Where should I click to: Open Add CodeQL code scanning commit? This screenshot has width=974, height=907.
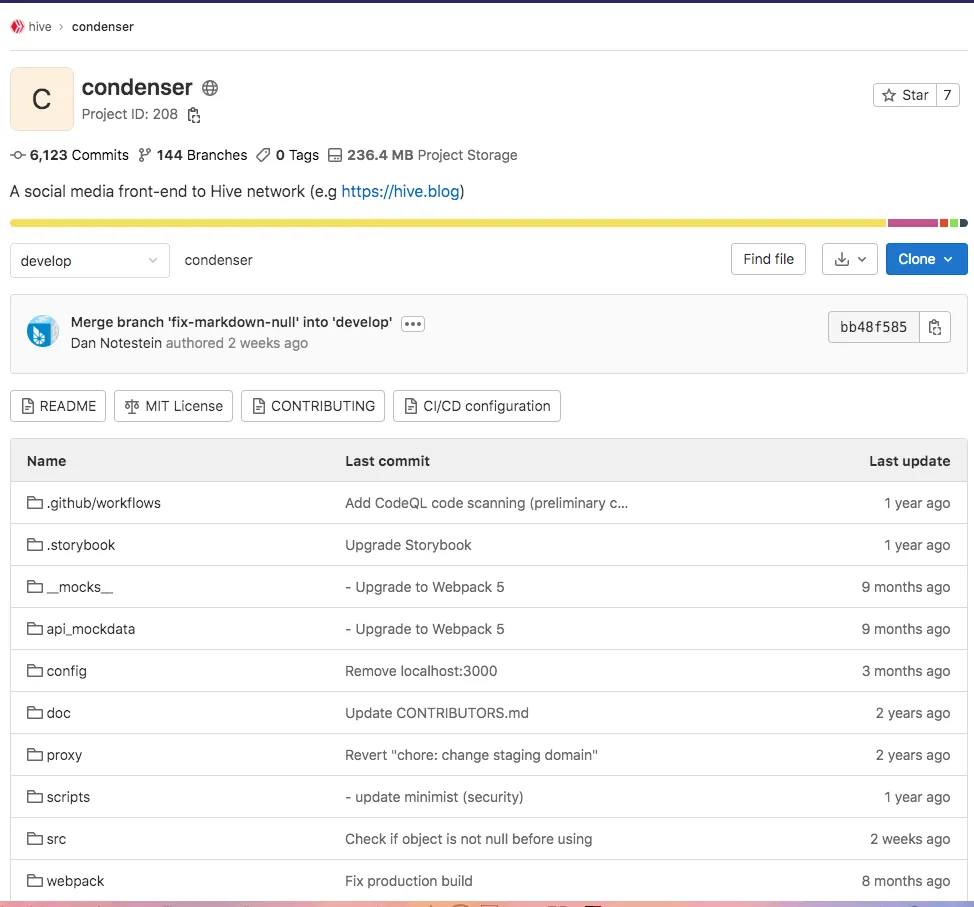[486, 503]
